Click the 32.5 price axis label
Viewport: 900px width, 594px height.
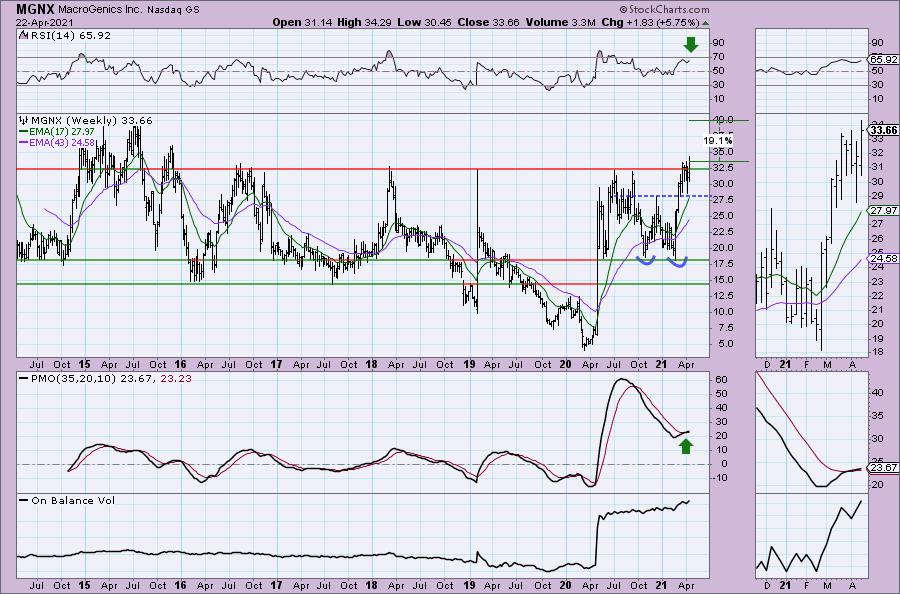tap(723, 168)
